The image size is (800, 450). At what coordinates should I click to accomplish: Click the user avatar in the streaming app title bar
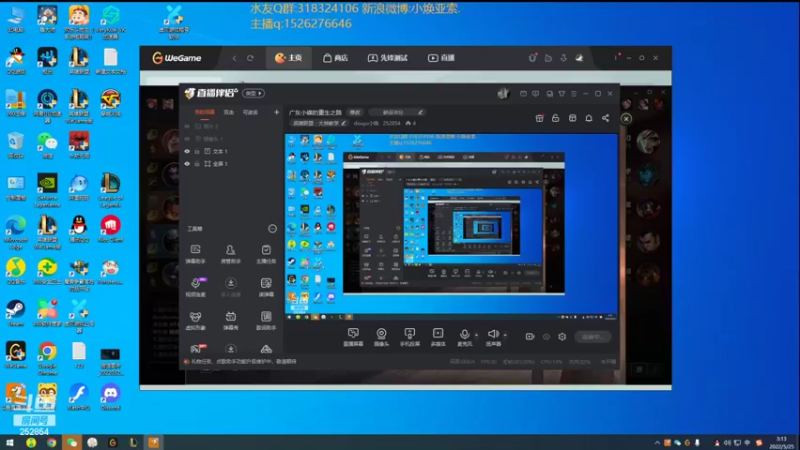[504, 93]
